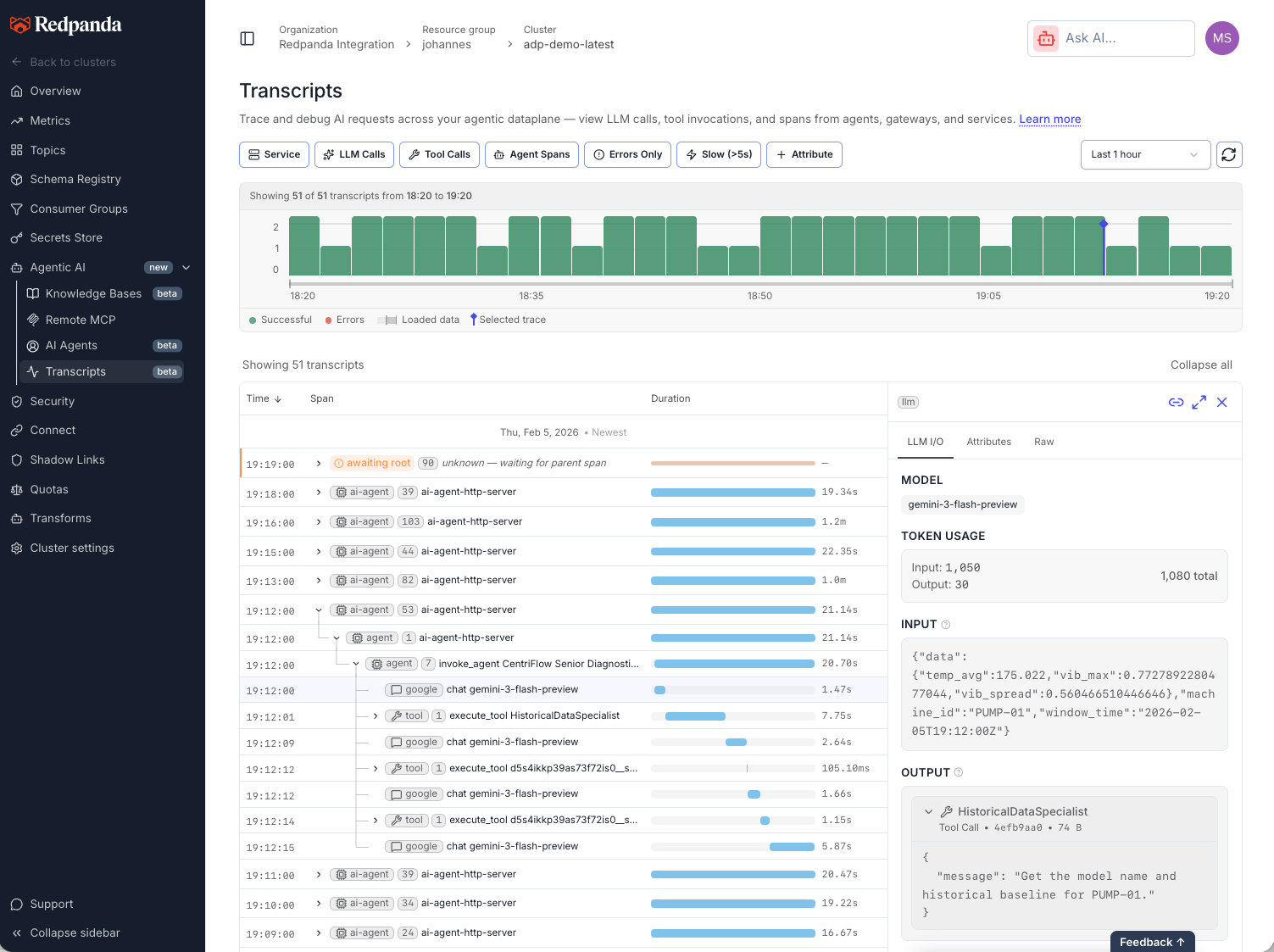Select the 19:12:09 chat gemini-3-flash-preview row
This screenshot has width=1274, height=952.
pos(563,743)
